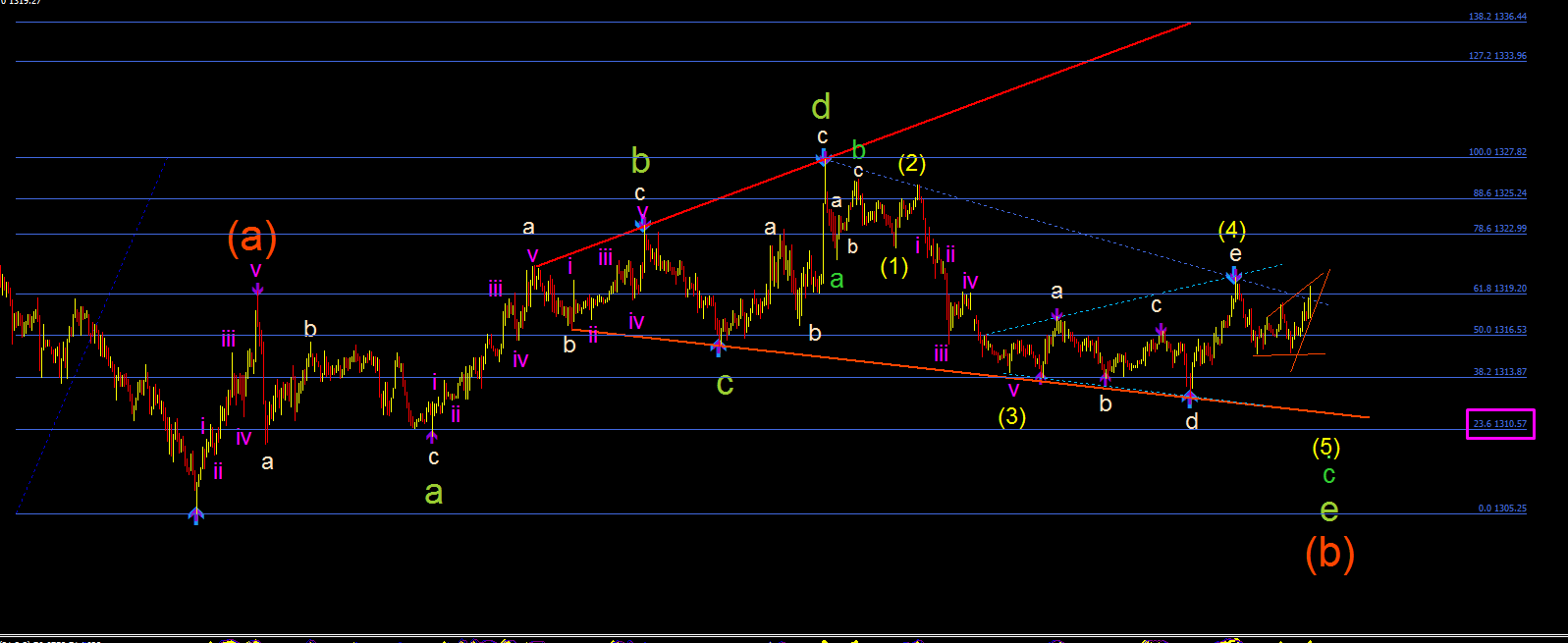Viewport: 1568px width, 643px height.
Task: Click the Fibonacci 78.6 1322.99 level label
Action: (1499, 229)
